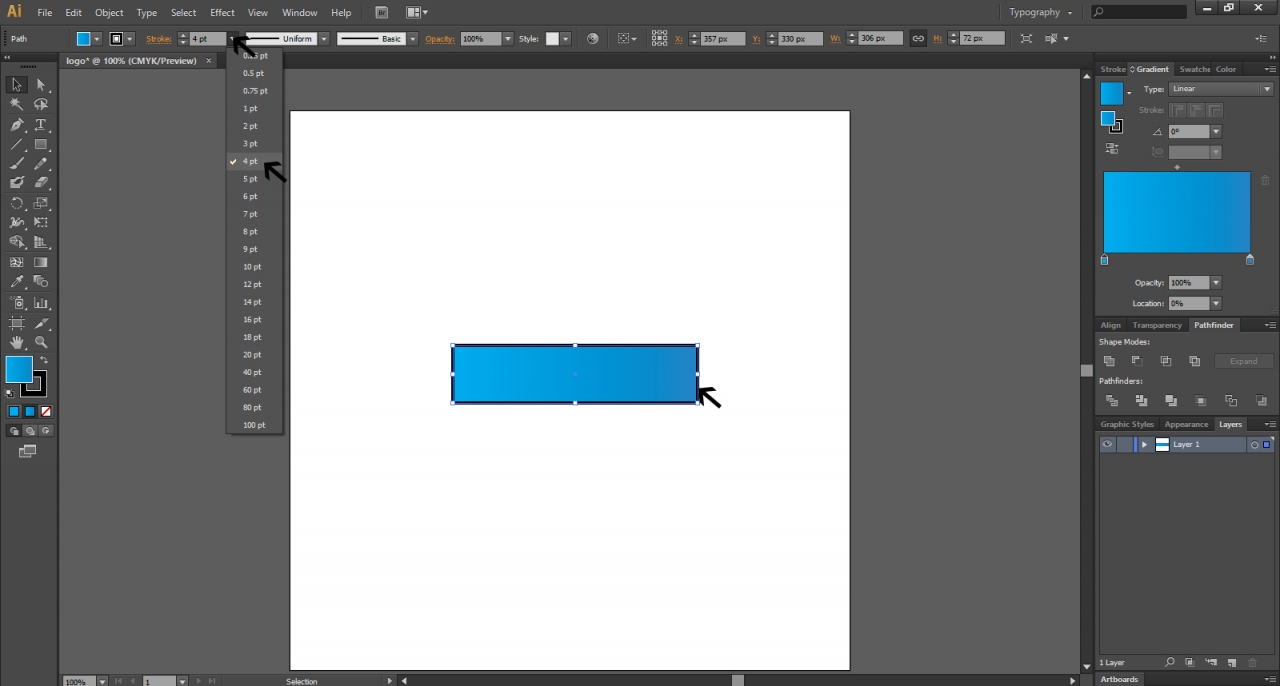Click the Unite shape mode icon
Viewport: 1280px width, 686px height.
pyautogui.click(x=1109, y=361)
